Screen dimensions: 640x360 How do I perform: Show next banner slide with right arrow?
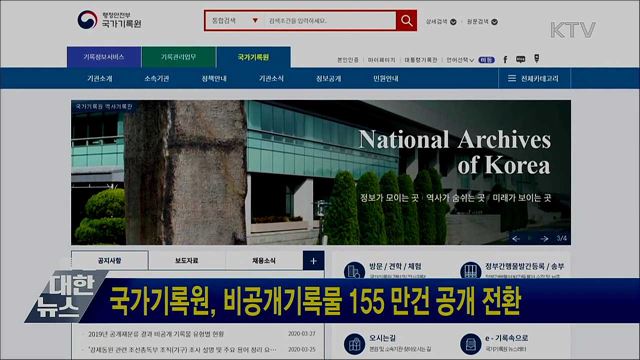point(544,238)
